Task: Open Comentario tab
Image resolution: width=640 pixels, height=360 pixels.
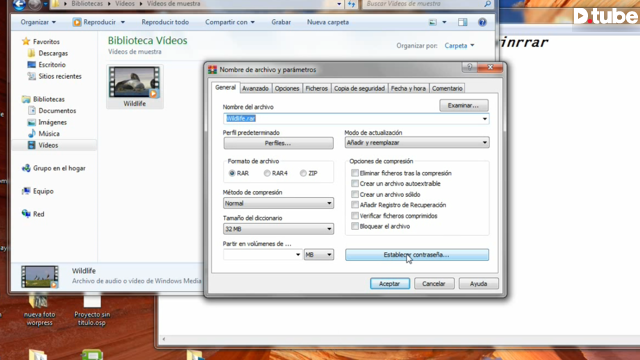Action: 447,88
